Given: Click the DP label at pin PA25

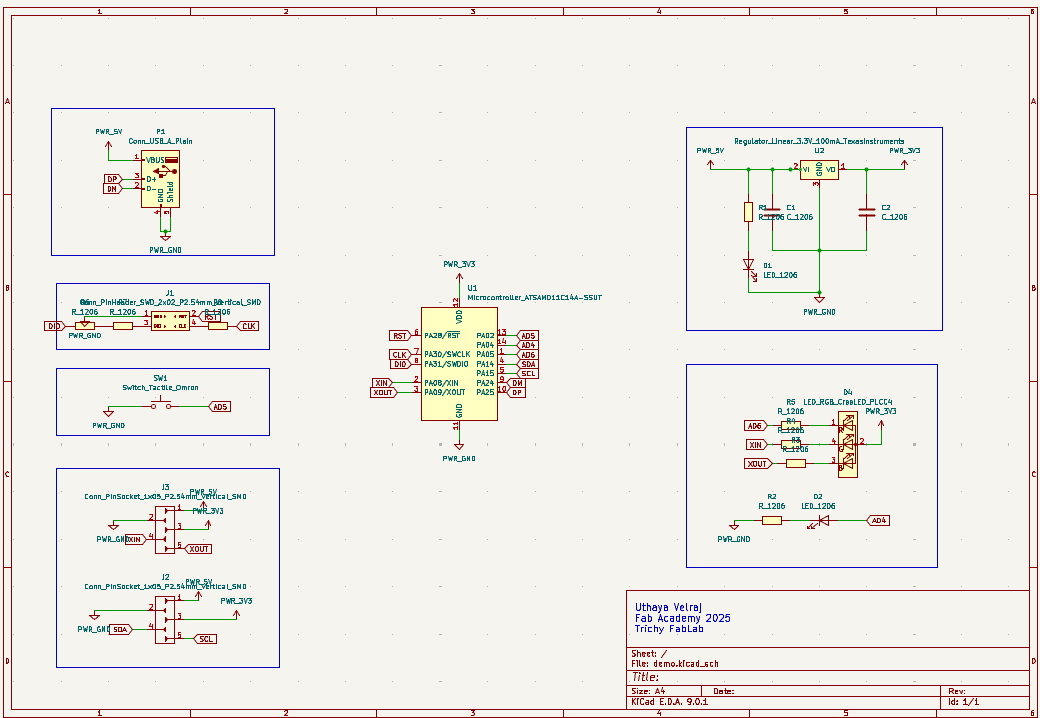Looking at the screenshot, I should pos(517,392).
